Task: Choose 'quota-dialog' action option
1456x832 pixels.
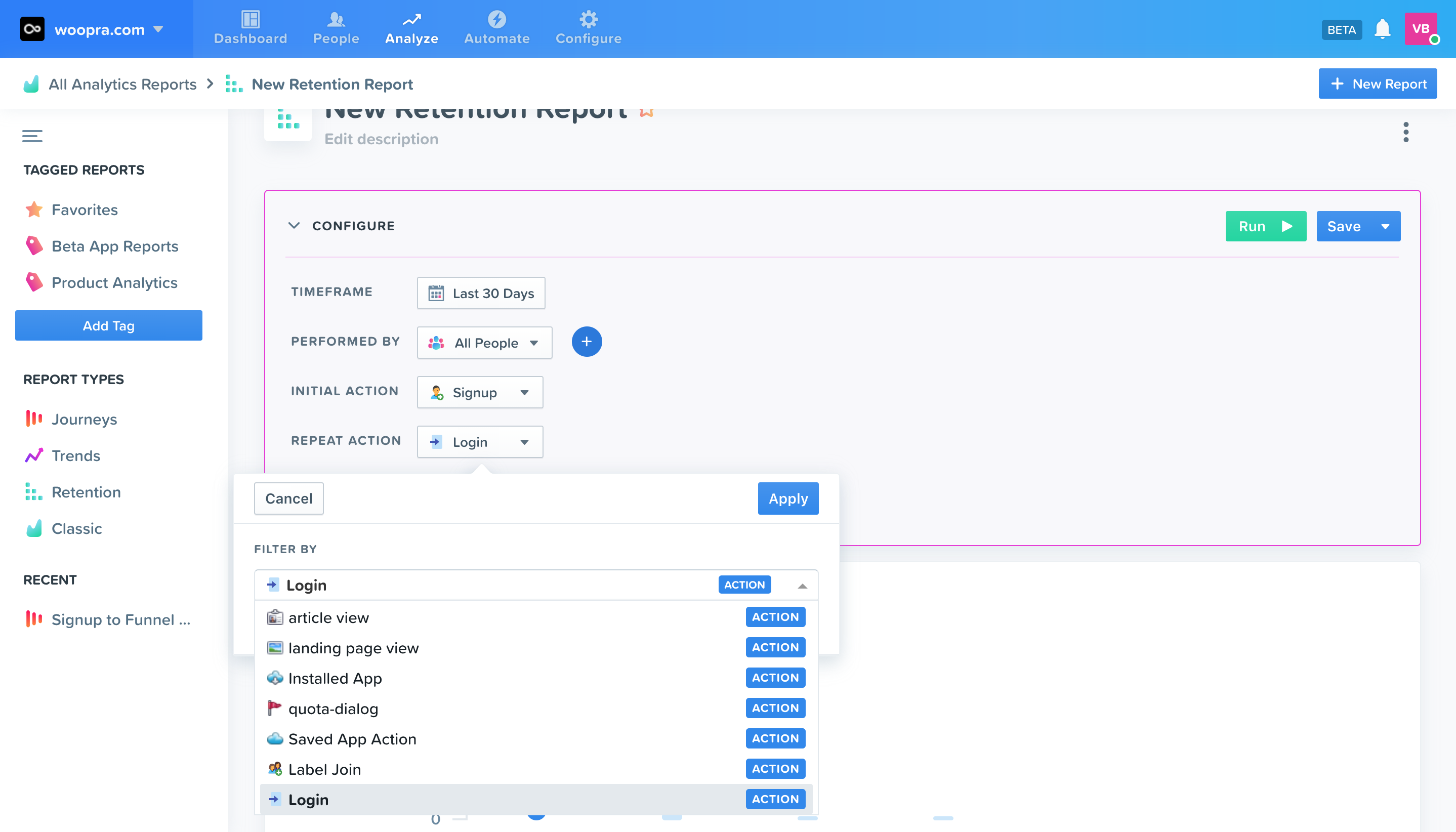Action: [333, 709]
